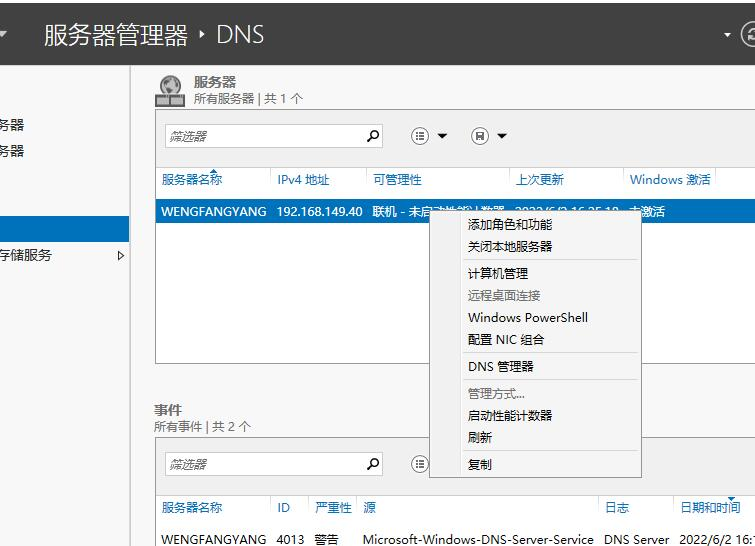Viewport: 755px width, 546px height.
Task: Click the servers globe icon
Action: click(x=170, y=91)
